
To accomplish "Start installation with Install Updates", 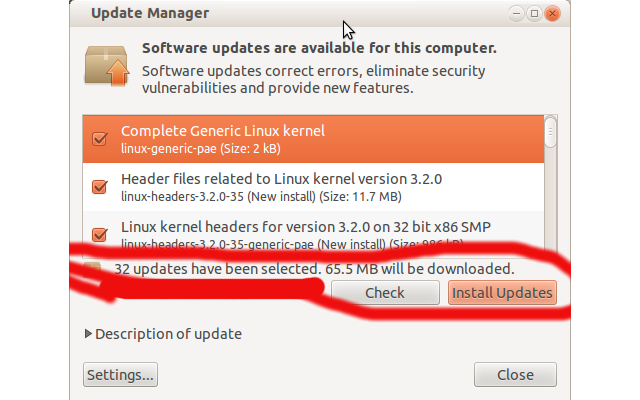I will point(501,293).
